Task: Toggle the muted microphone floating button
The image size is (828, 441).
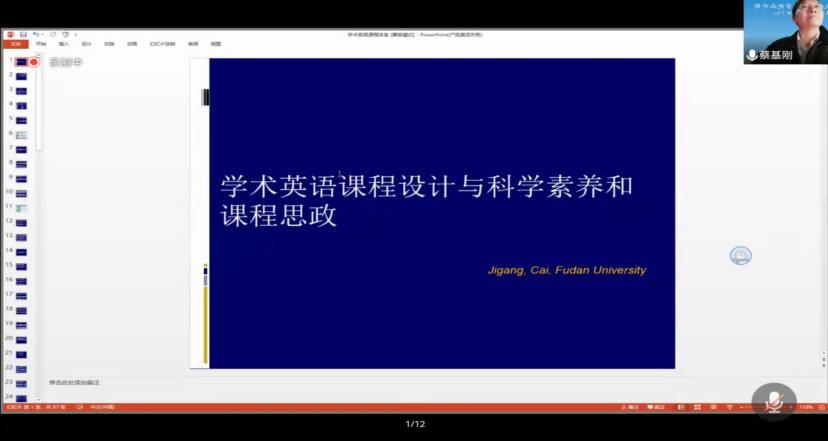Action: click(x=773, y=401)
